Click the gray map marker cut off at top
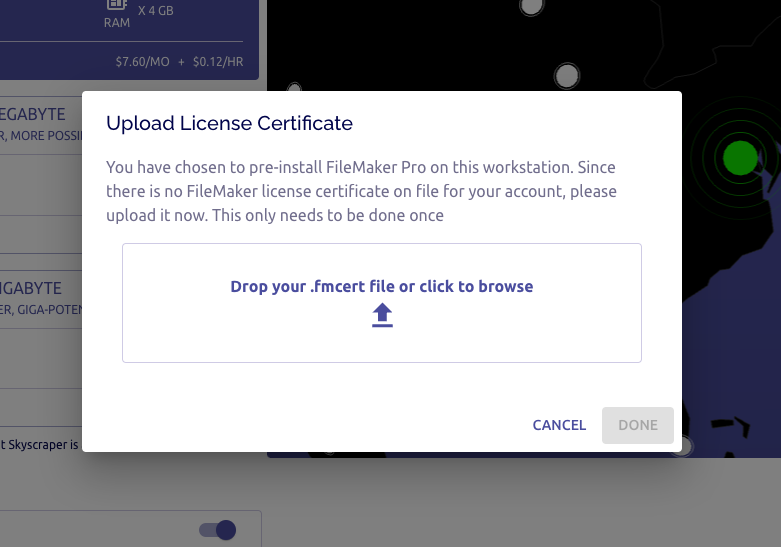This screenshot has width=781, height=547. [x=531, y=6]
